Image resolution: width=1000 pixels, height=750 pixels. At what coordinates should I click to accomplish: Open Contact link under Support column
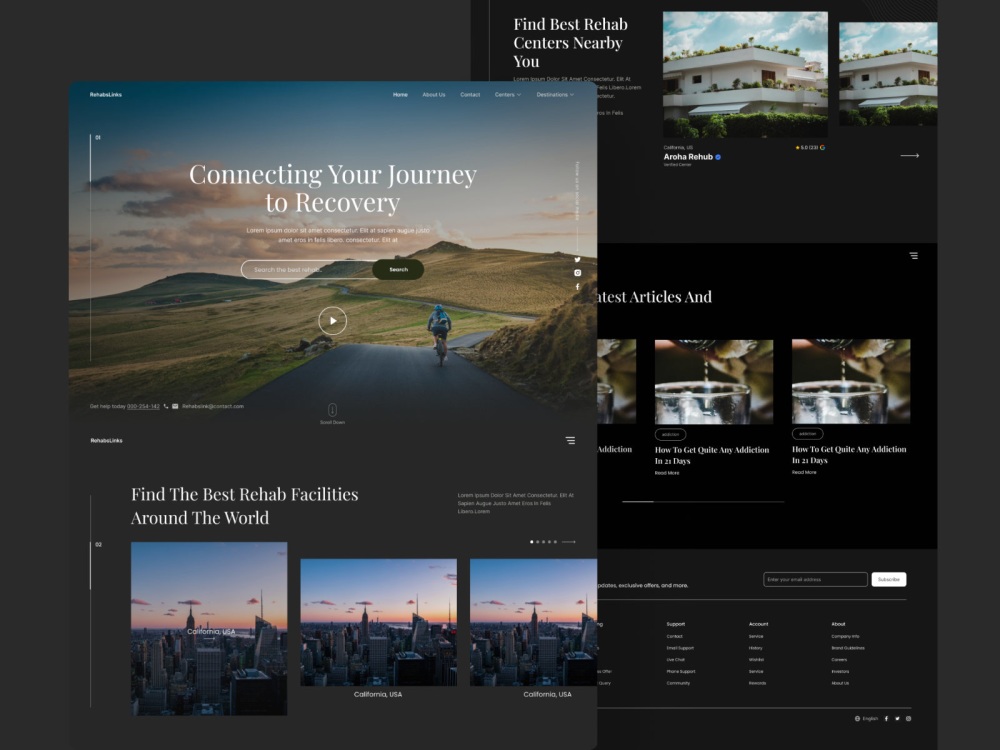(674, 636)
